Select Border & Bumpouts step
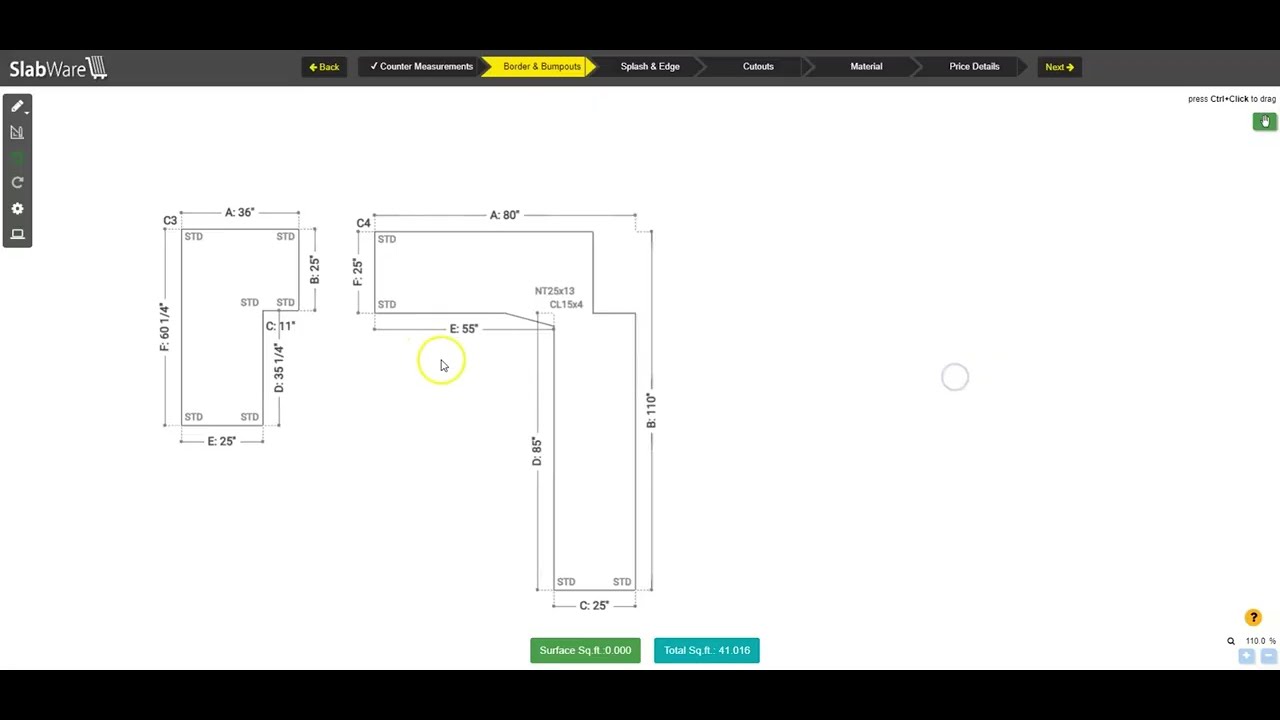The width and height of the screenshot is (1280, 720). tap(541, 67)
